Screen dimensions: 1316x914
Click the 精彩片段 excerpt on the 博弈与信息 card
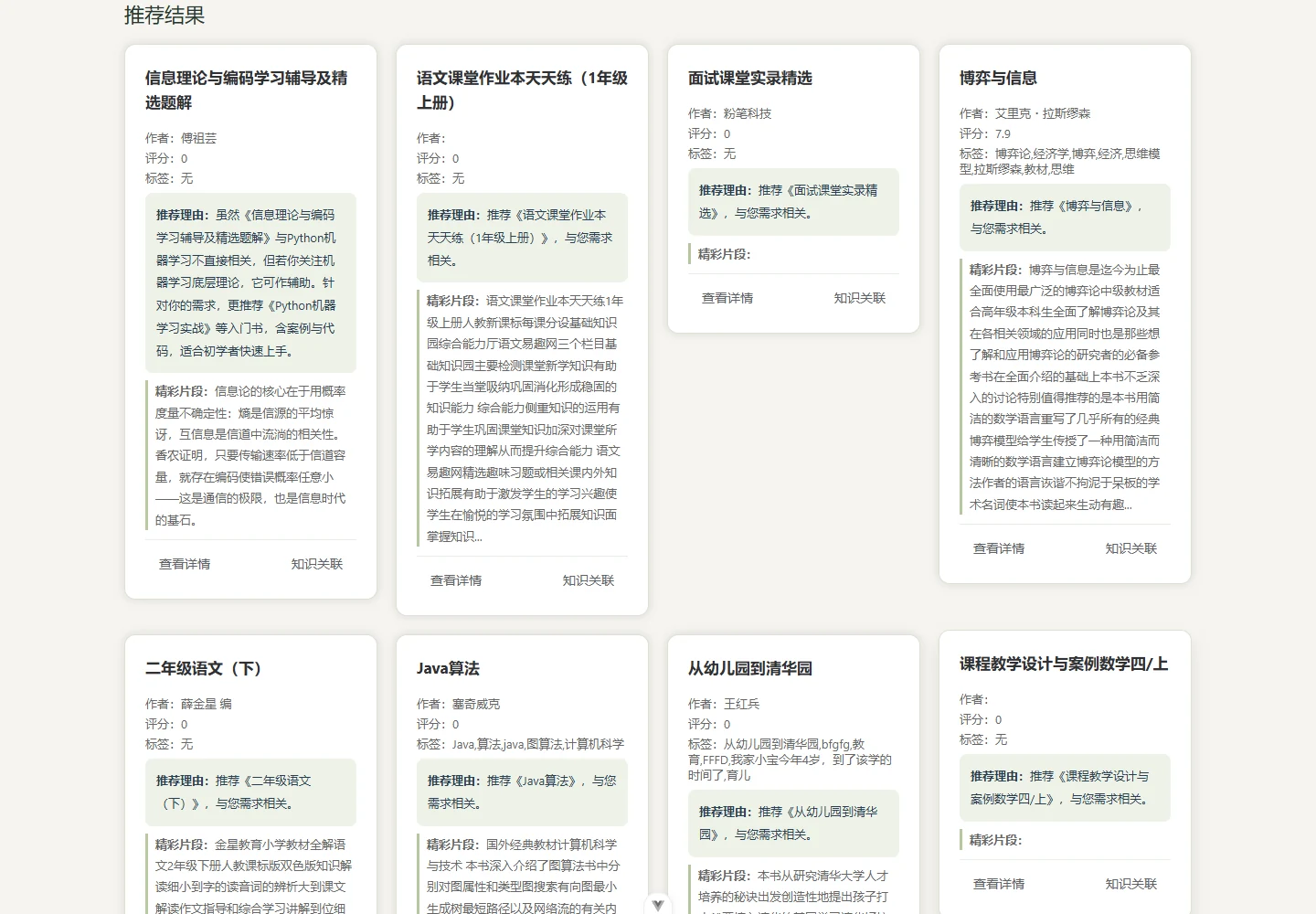pyautogui.click(x=1065, y=387)
